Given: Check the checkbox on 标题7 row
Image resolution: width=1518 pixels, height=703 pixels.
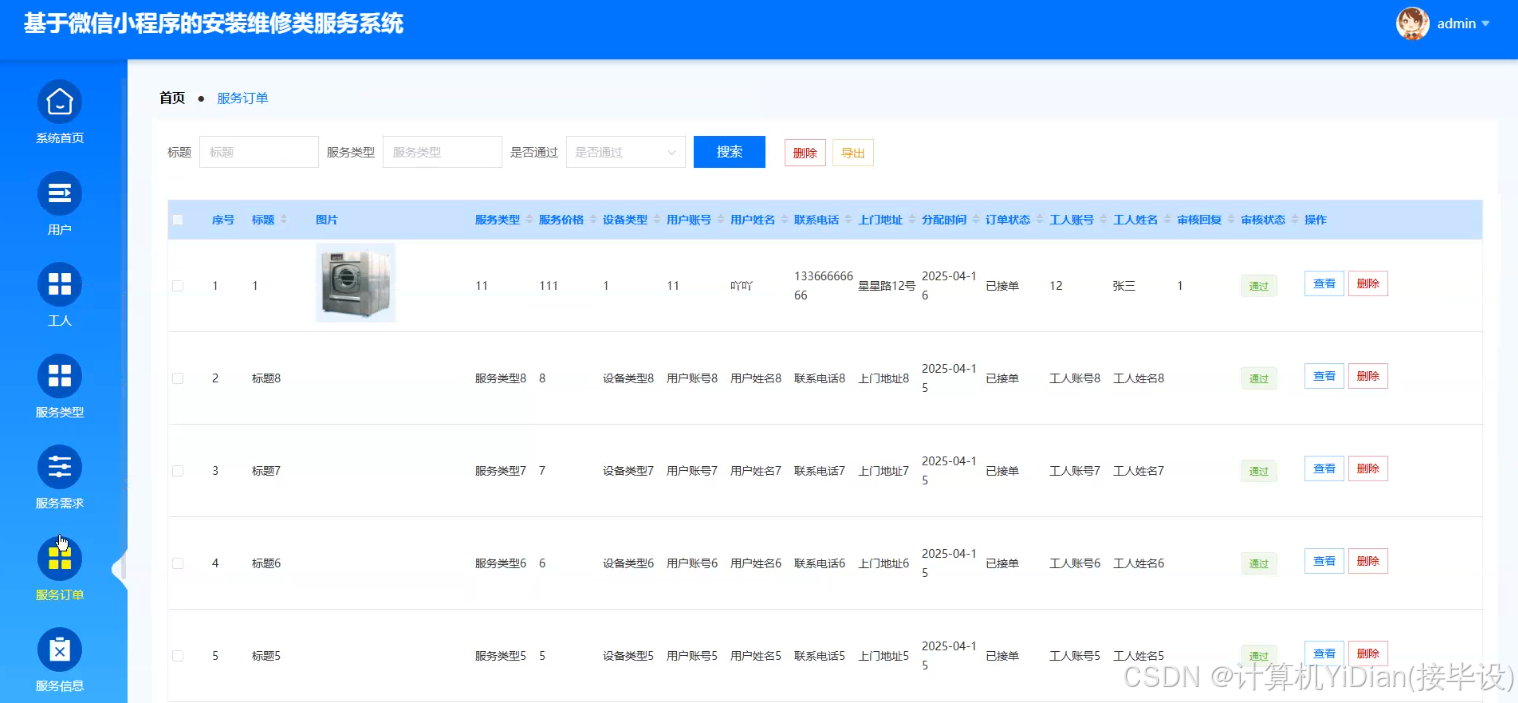Looking at the screenshot, I should coord(178,469).
